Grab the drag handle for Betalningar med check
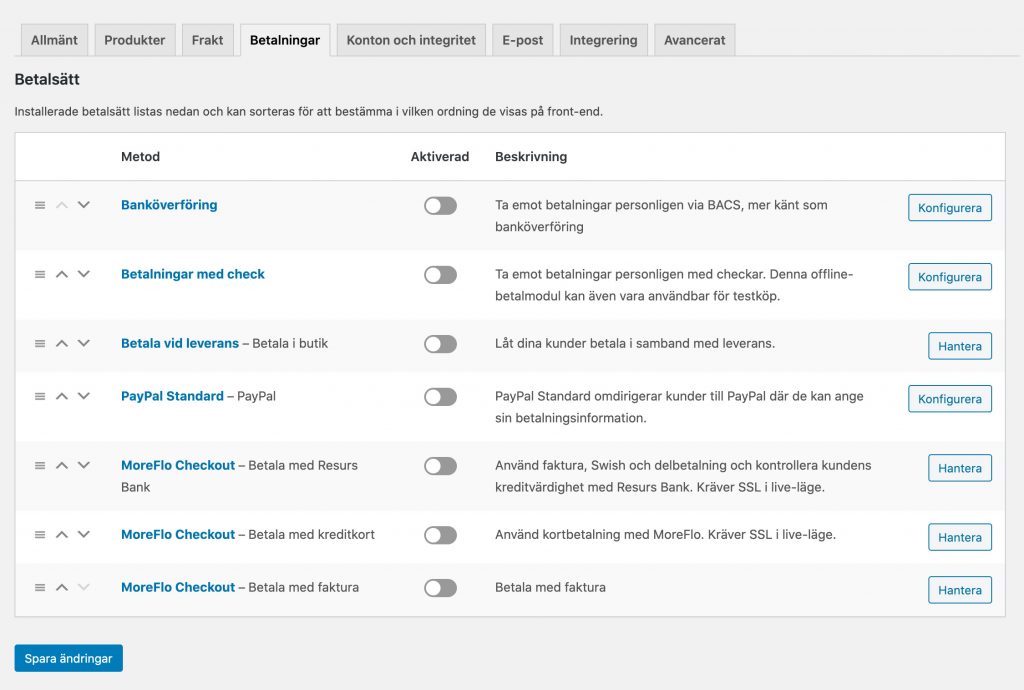1024x690 pixels. pyautogui.click(x=40, y=274)
